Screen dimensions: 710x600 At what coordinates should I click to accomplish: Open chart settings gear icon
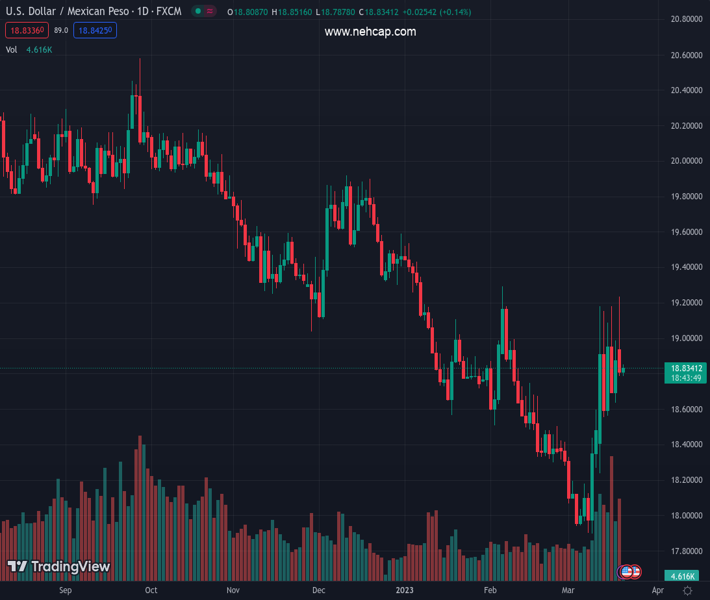(x=687, y=591)
